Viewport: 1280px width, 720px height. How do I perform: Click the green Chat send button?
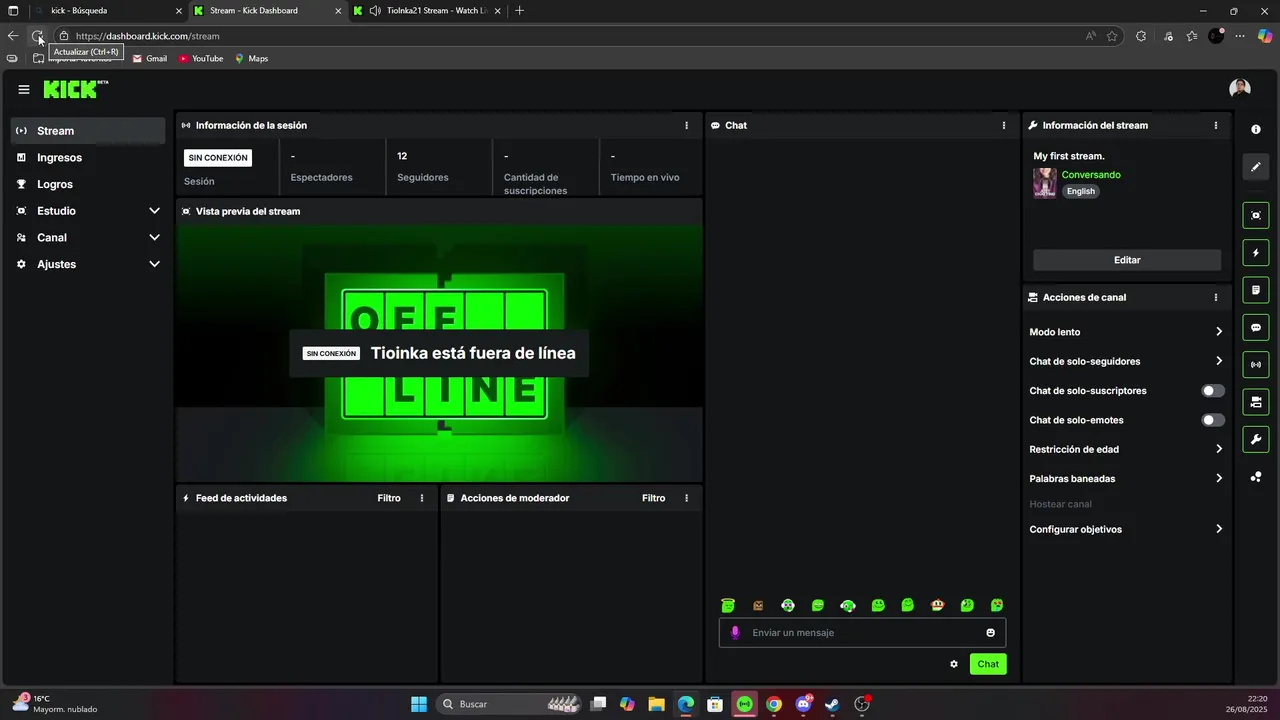tap(988, 664)
